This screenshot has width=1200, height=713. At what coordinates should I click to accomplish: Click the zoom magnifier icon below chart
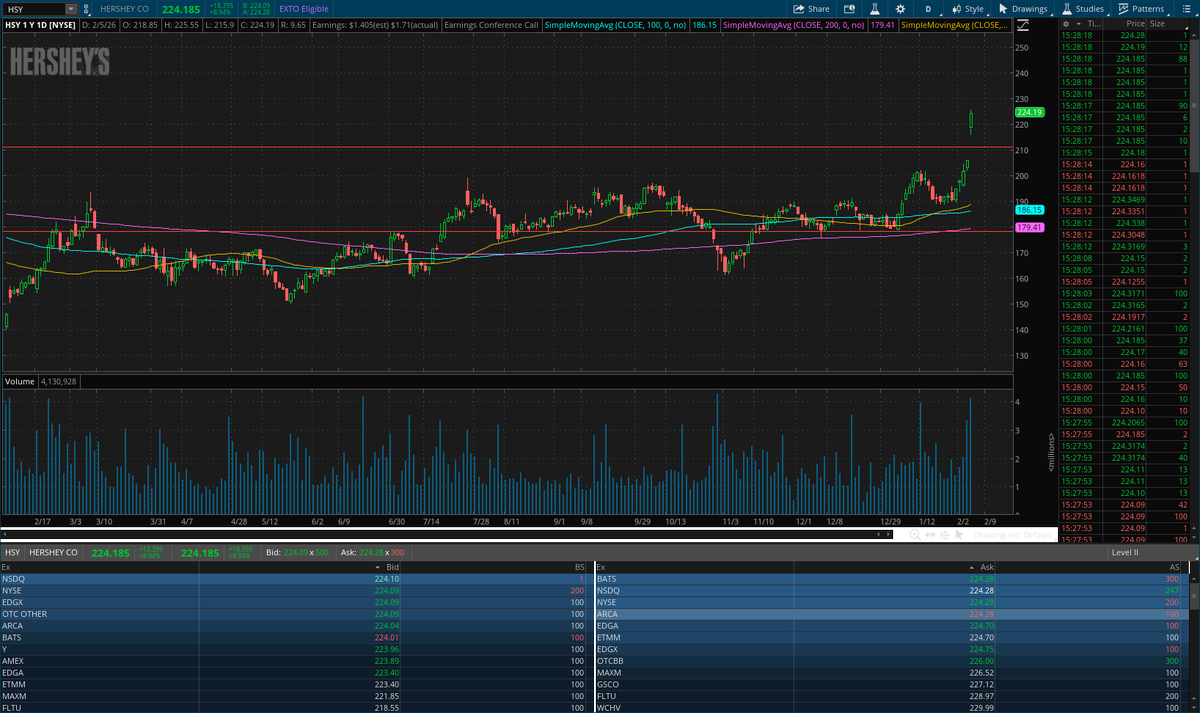point(913,535)
